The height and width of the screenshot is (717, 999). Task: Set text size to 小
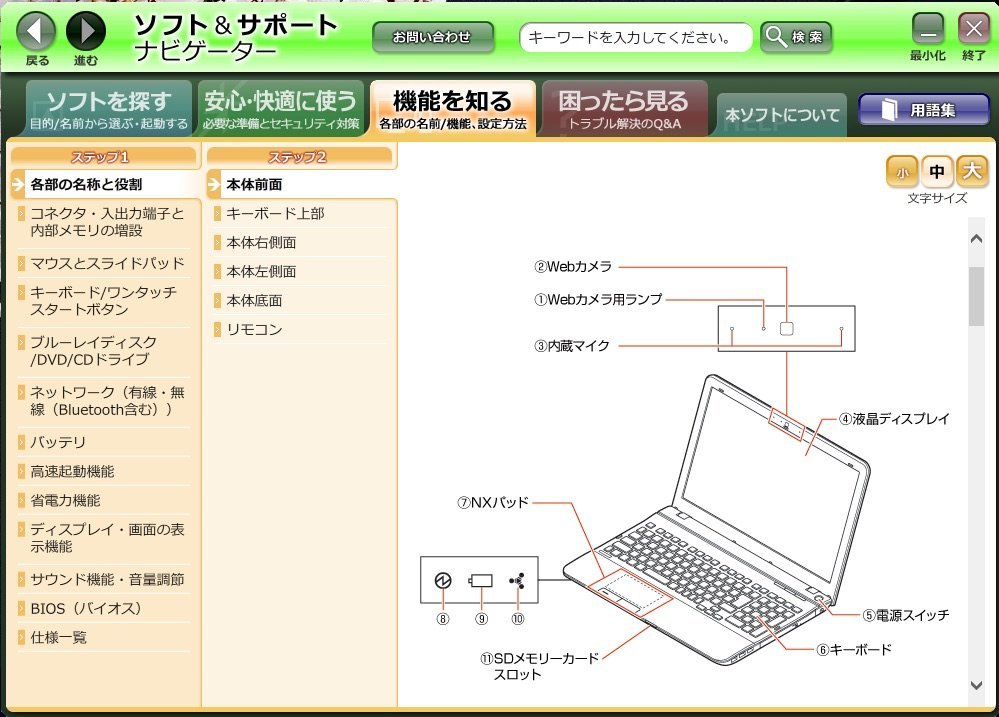902,172
